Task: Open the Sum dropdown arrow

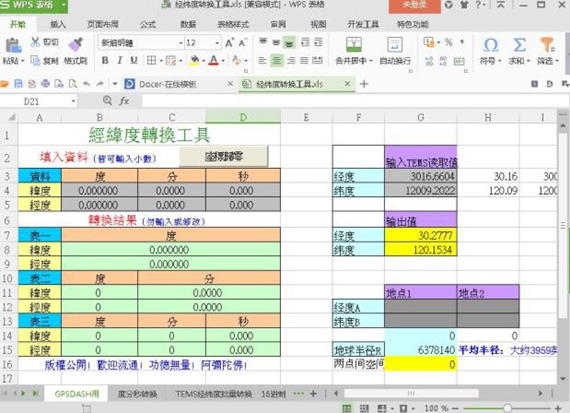Action: [528, 61]
